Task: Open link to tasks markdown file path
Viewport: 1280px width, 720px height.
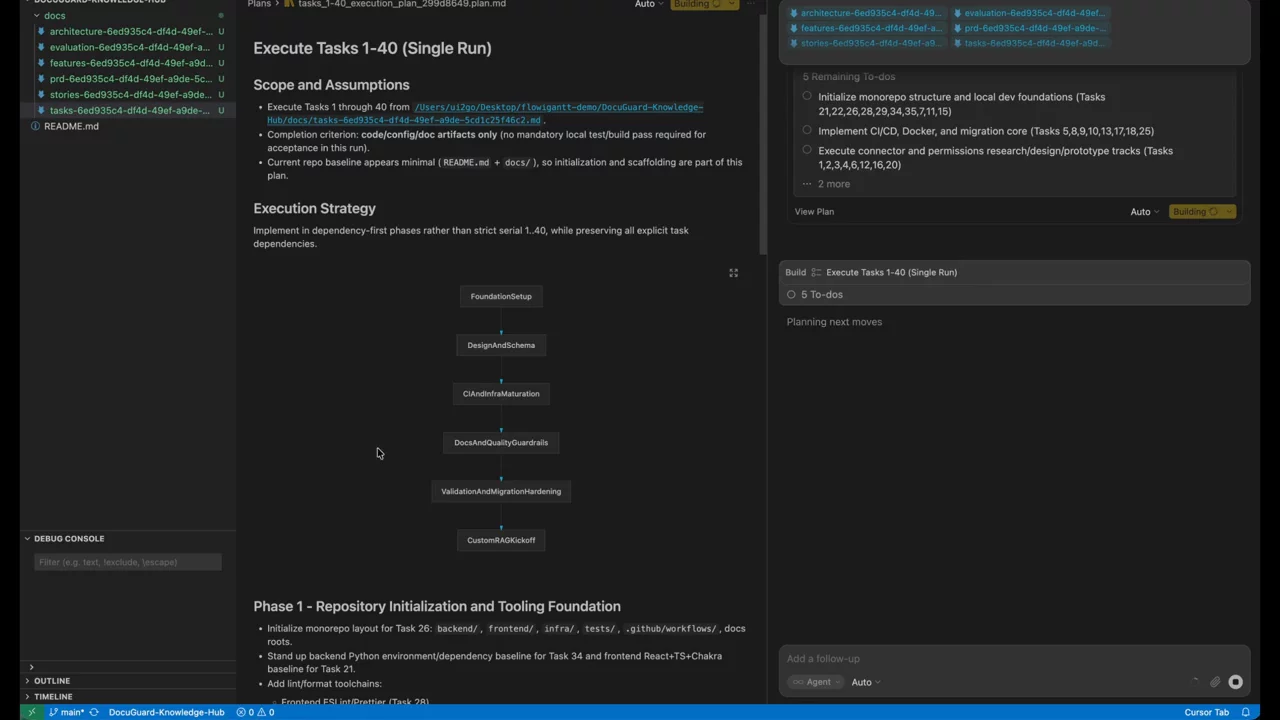Action: pyautogui.click(x=485, y=113)
